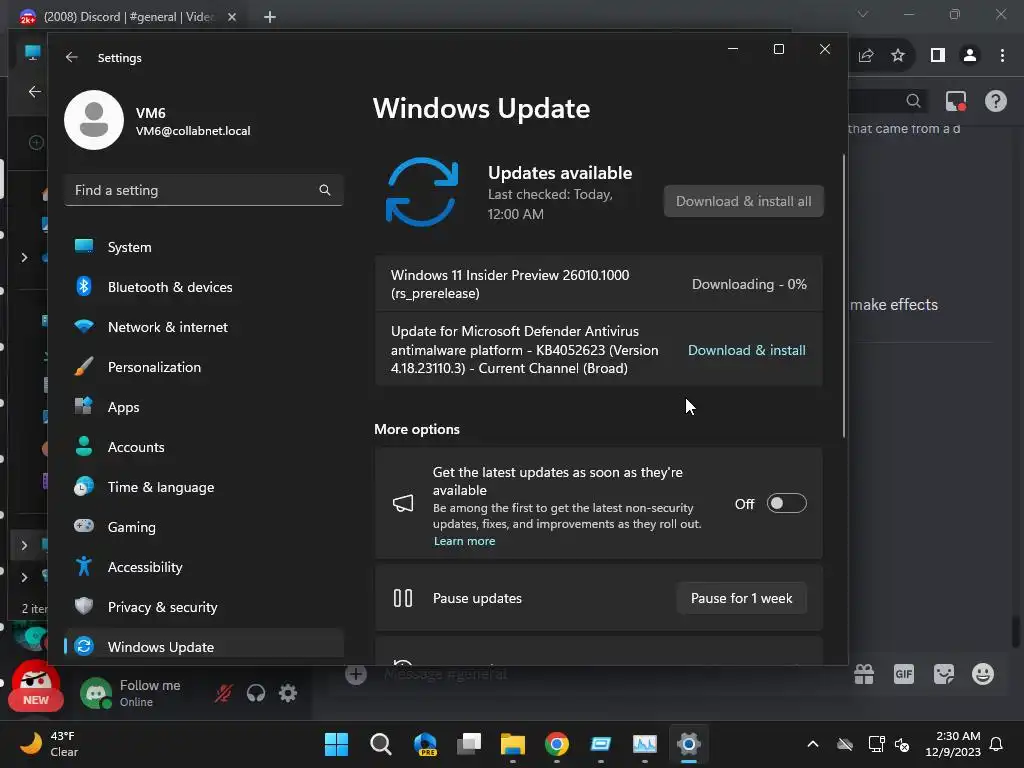Click the back arrow in Settings
The height and width of the screenshot is (768, 1024).
pyautogui.click(x=72, y=57)
